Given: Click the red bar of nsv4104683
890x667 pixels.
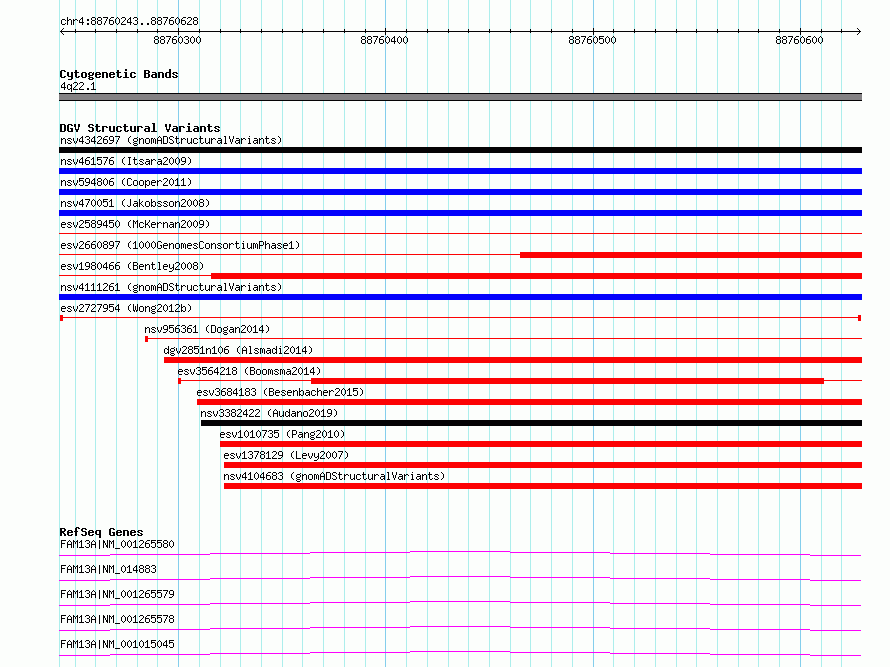Looking at the screenshot, I should point(543,486).
